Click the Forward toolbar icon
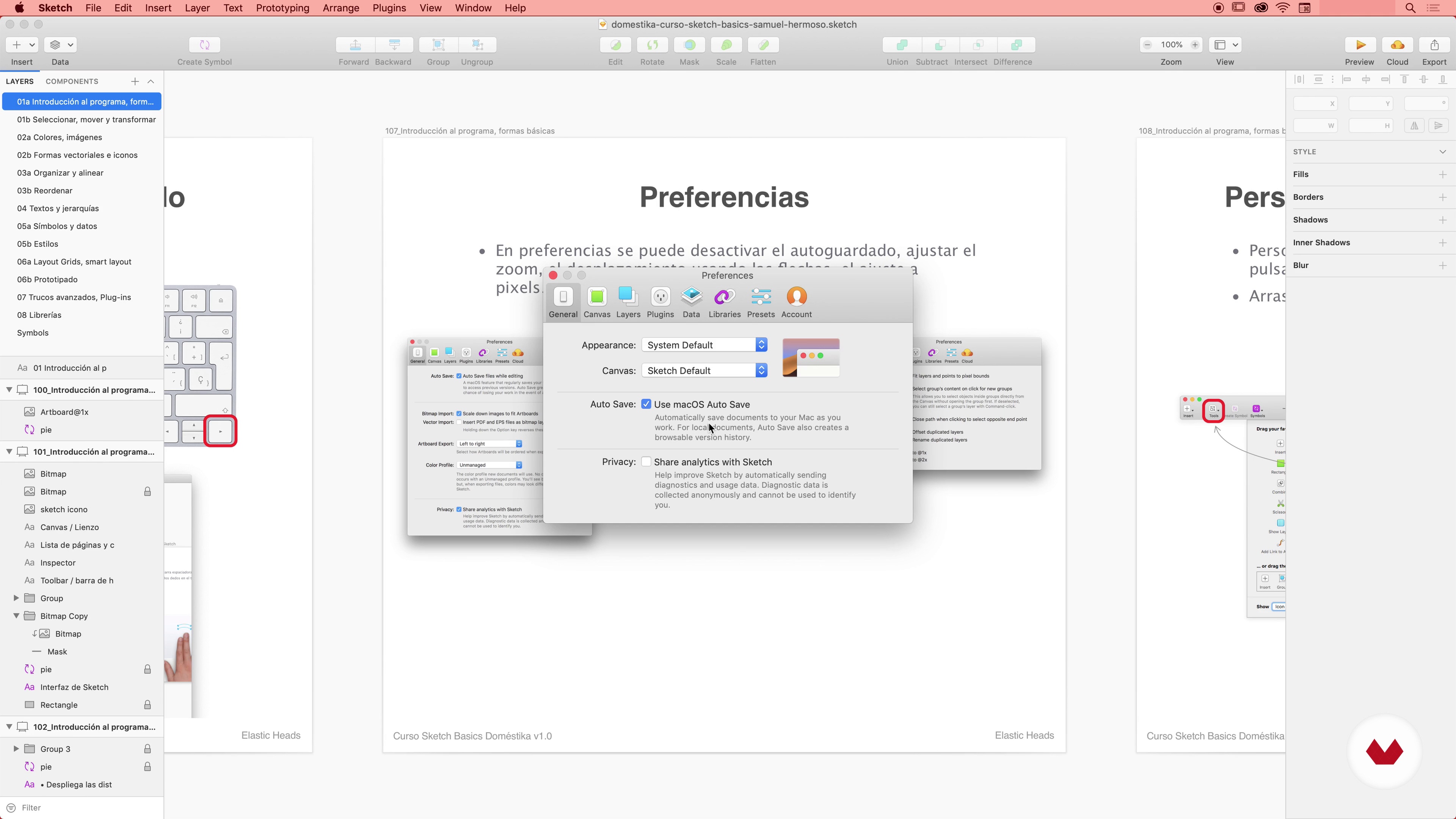 point(355,45)
